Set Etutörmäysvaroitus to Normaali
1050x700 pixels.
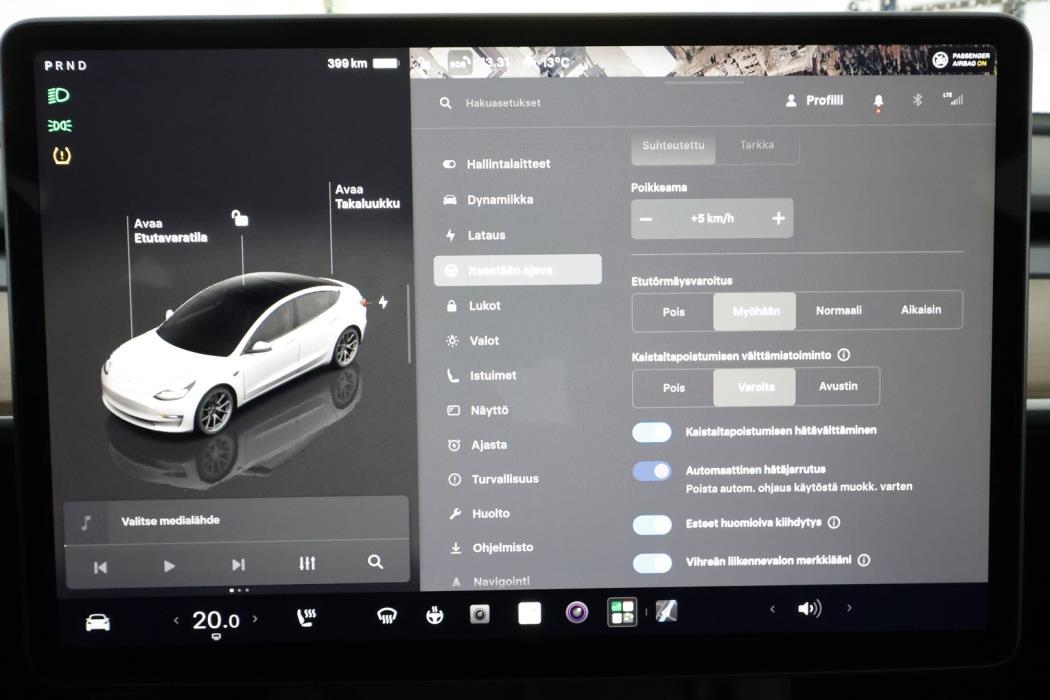coord(838,311)
